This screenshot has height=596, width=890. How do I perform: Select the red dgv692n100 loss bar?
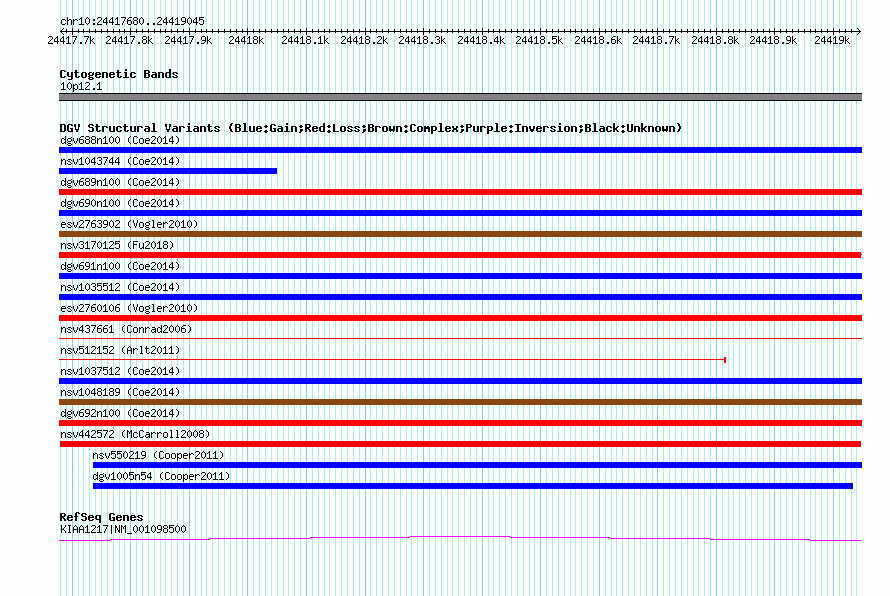(x=460, y=423)
